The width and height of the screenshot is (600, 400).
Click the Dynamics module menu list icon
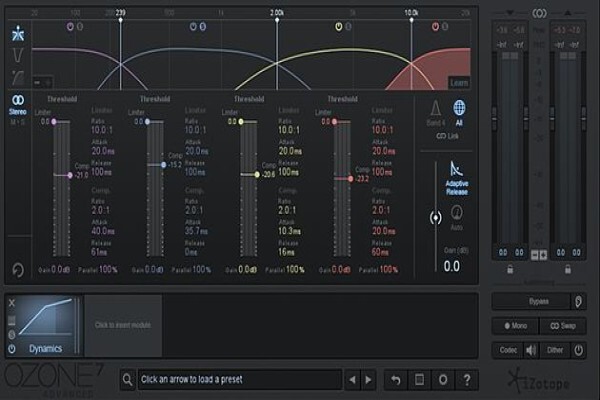coord(12,320)
